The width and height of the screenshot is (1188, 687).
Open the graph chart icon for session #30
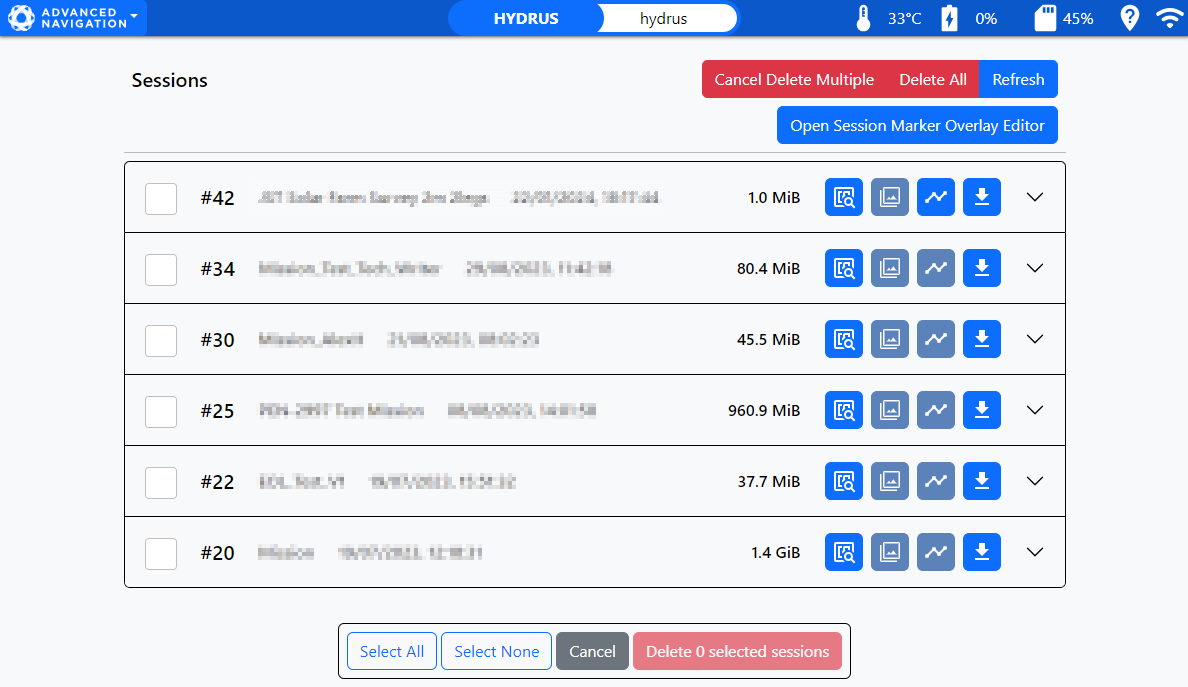[936, 339]
